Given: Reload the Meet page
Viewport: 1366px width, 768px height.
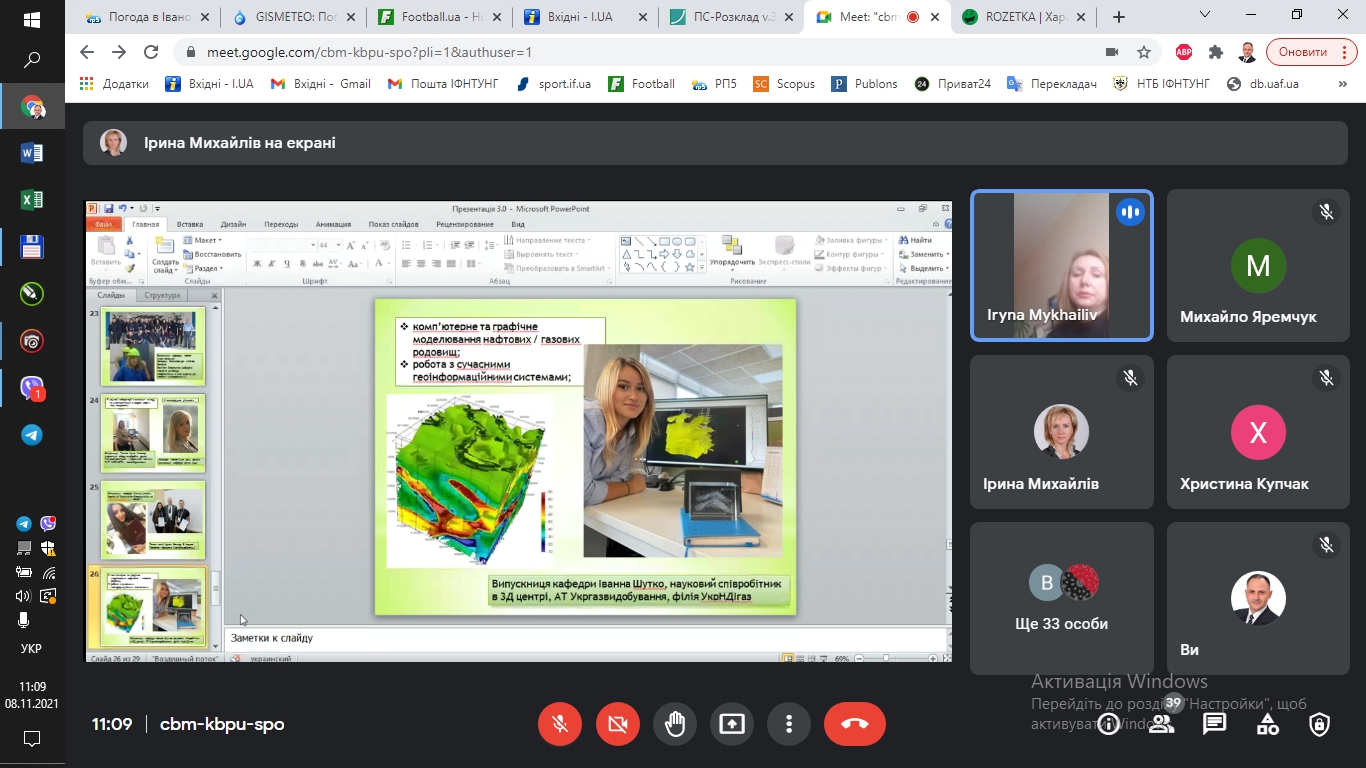Looking at the screenshot, I should coord(151,52).
